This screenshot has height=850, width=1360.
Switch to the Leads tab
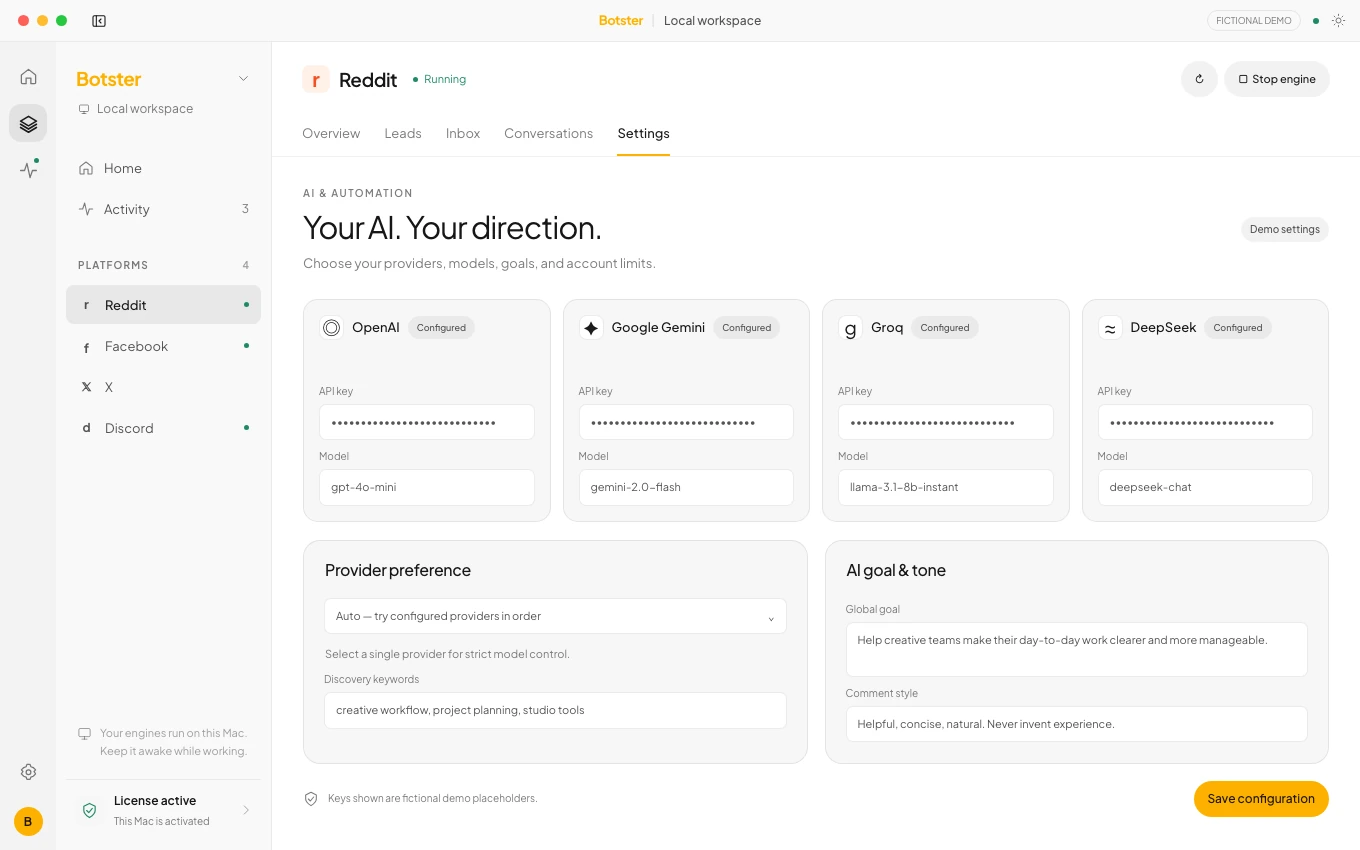point(403,134)
